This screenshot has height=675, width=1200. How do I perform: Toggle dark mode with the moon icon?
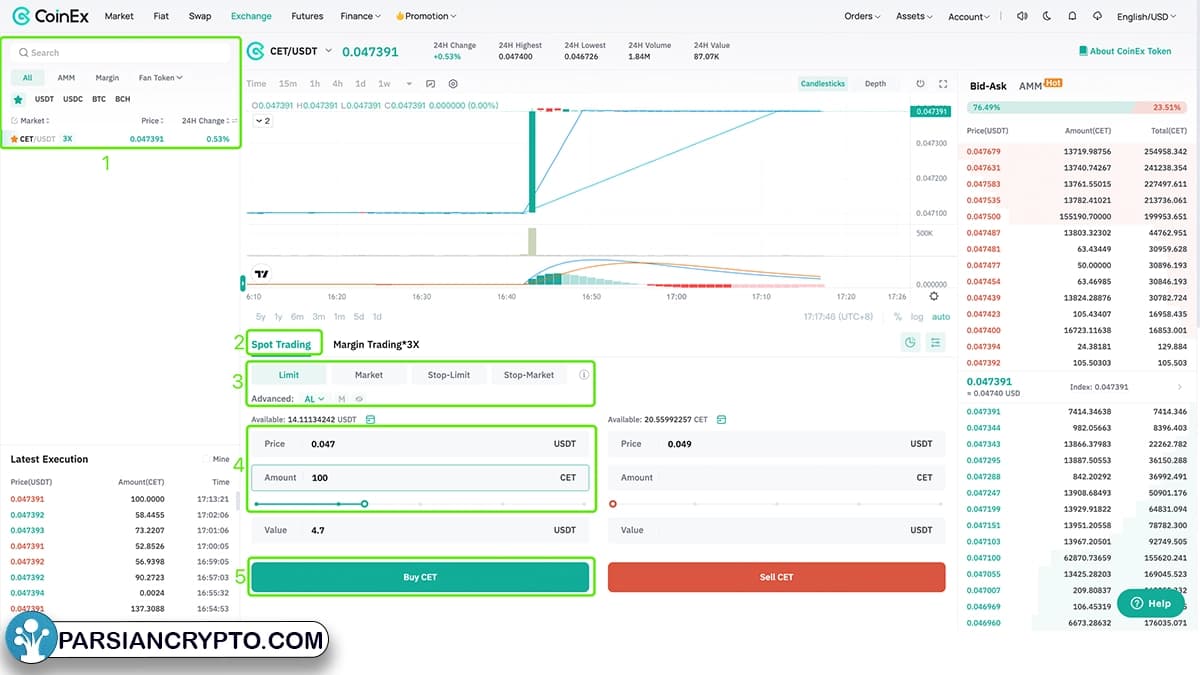pos(1046,16)
